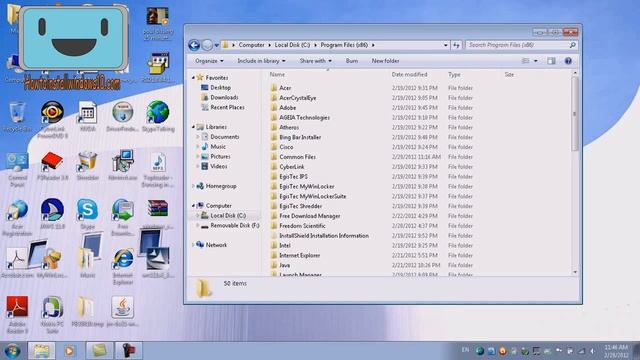This screenshot has width=640, height=360.
Task: Open the Share with menu
Action: [x=316, y=61]
